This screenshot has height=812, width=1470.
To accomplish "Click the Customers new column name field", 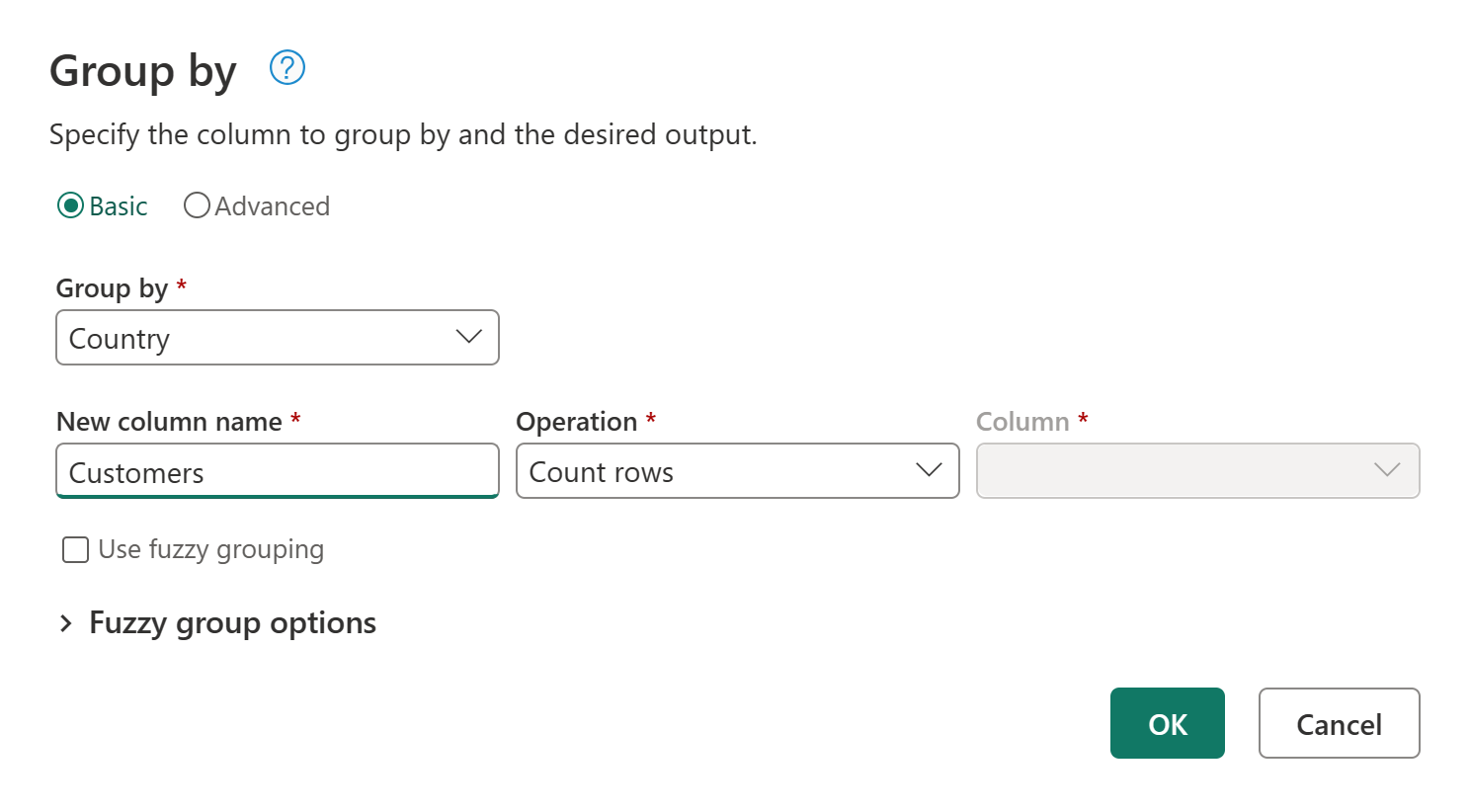I will tap(277, 471).
